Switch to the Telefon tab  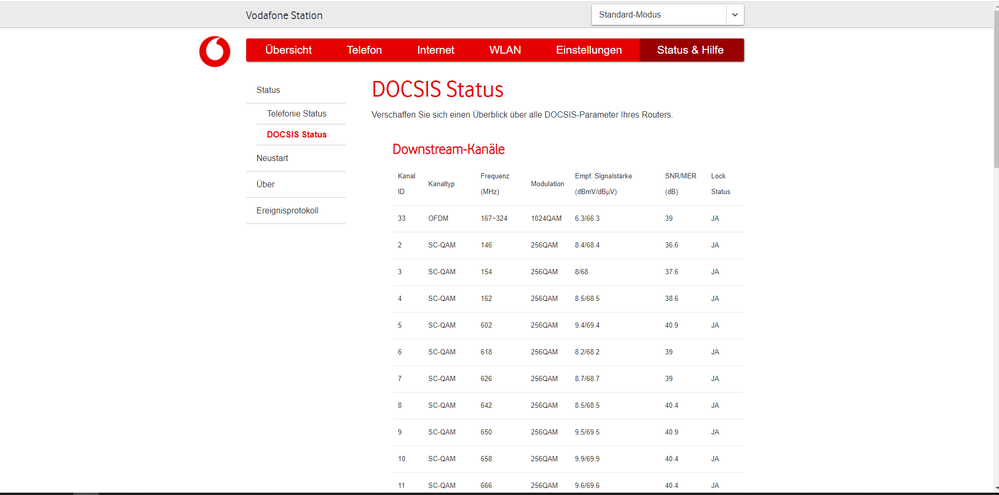coord(364,50)
